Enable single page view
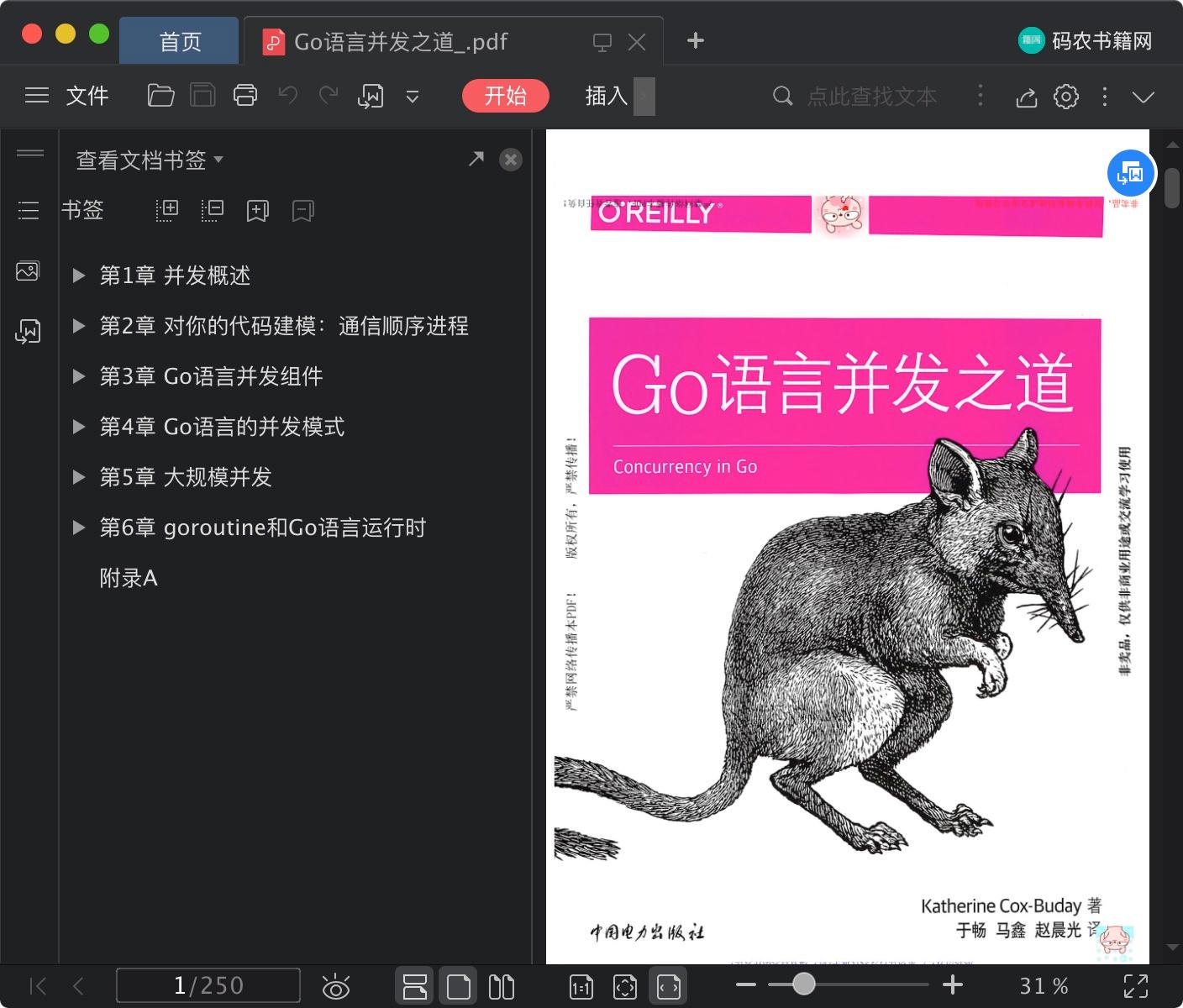The image size is (1183, 1008). 459,986
